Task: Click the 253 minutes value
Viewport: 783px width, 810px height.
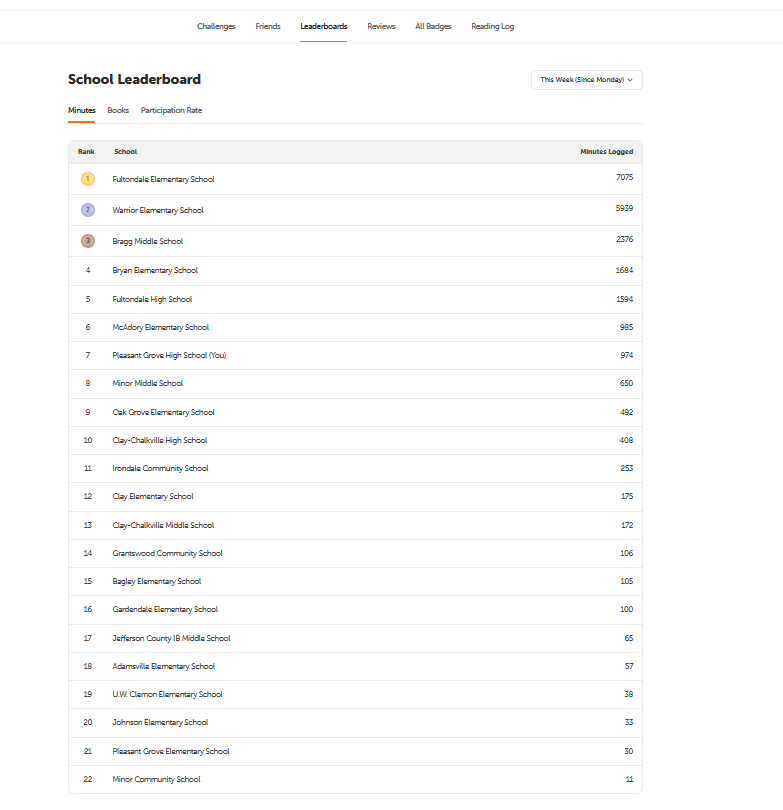Action: click(627, 468)
